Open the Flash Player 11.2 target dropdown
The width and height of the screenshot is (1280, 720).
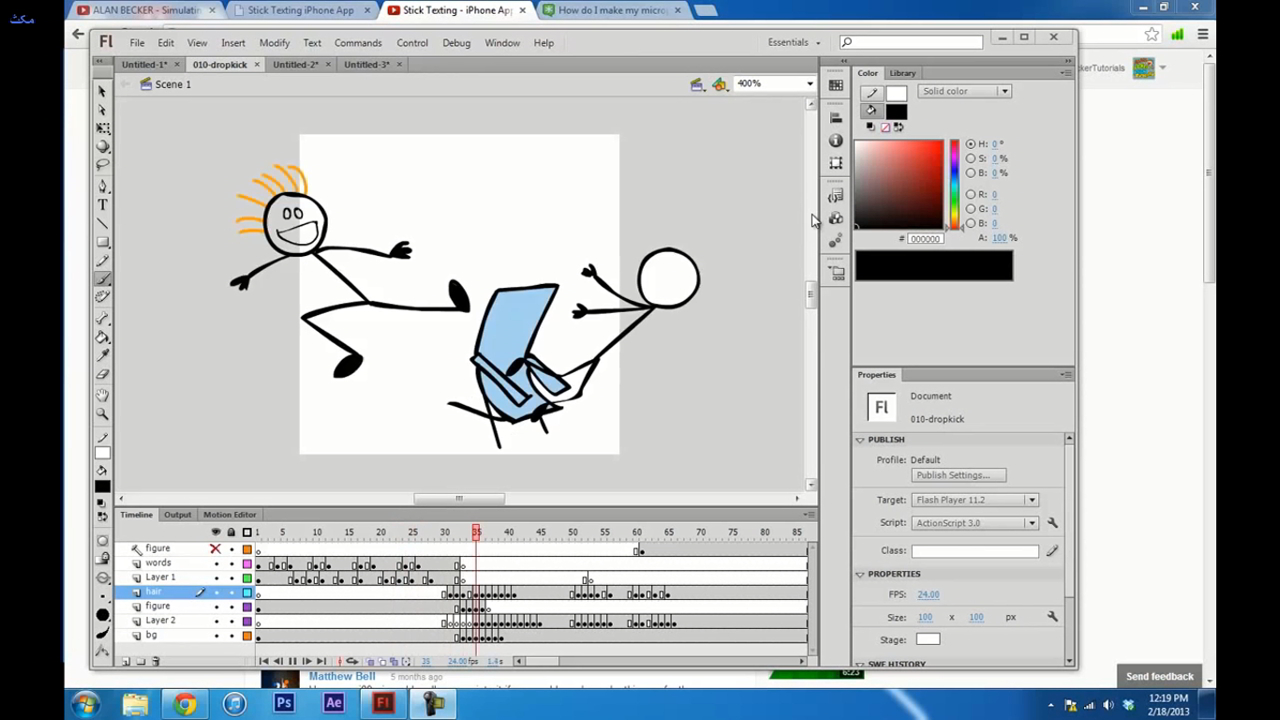pos(975,500)
